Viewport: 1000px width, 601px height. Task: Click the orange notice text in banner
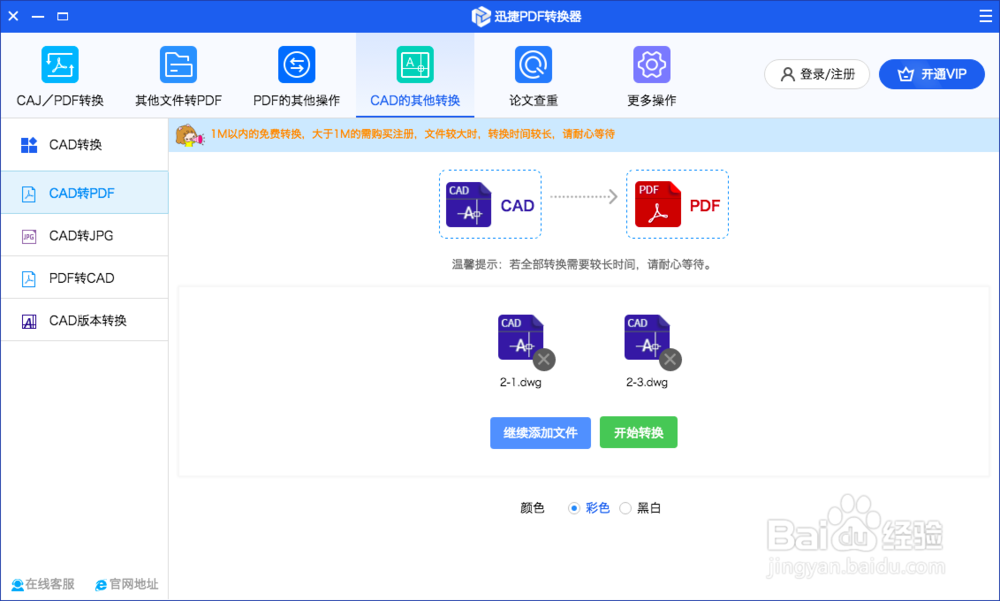click(413, 134)
